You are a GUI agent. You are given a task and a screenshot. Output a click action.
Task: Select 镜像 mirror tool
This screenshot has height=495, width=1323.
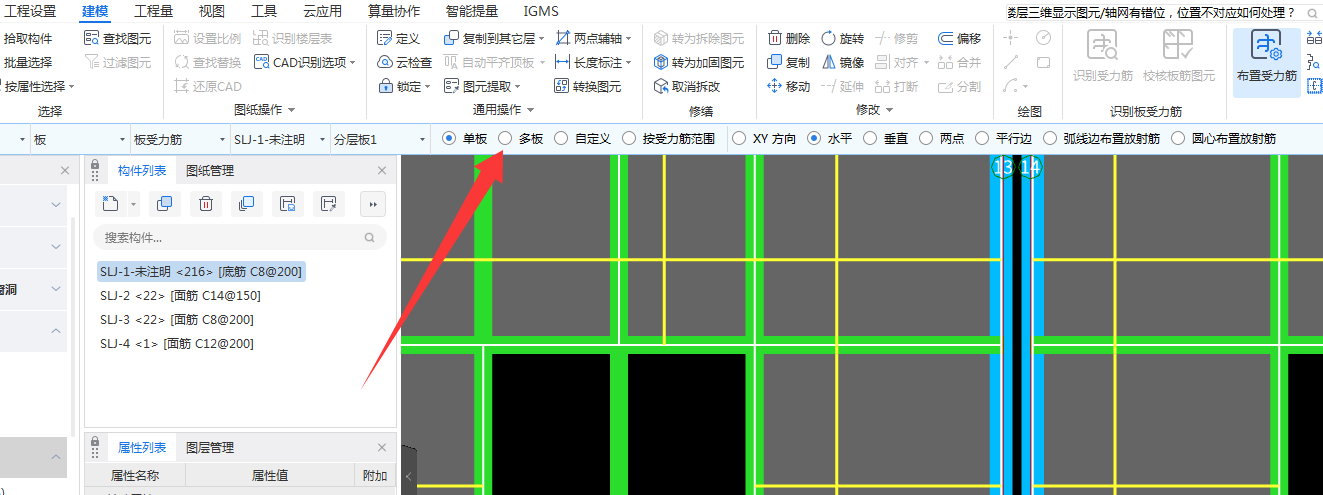click(842, 62)
